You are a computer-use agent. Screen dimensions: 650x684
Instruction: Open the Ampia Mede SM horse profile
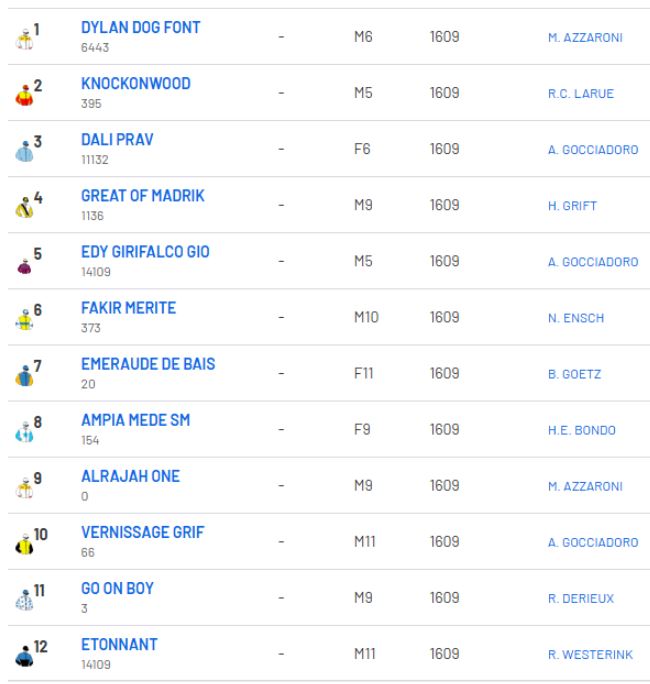click(135, 420)
